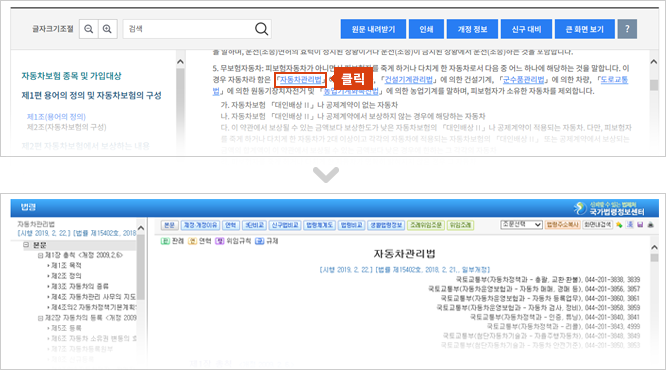Click the 법령주소복사 button

point(563,224)
